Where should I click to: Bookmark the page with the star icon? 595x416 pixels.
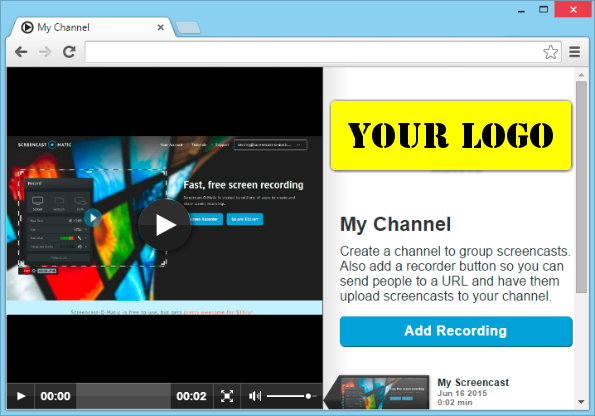(550, 52)
